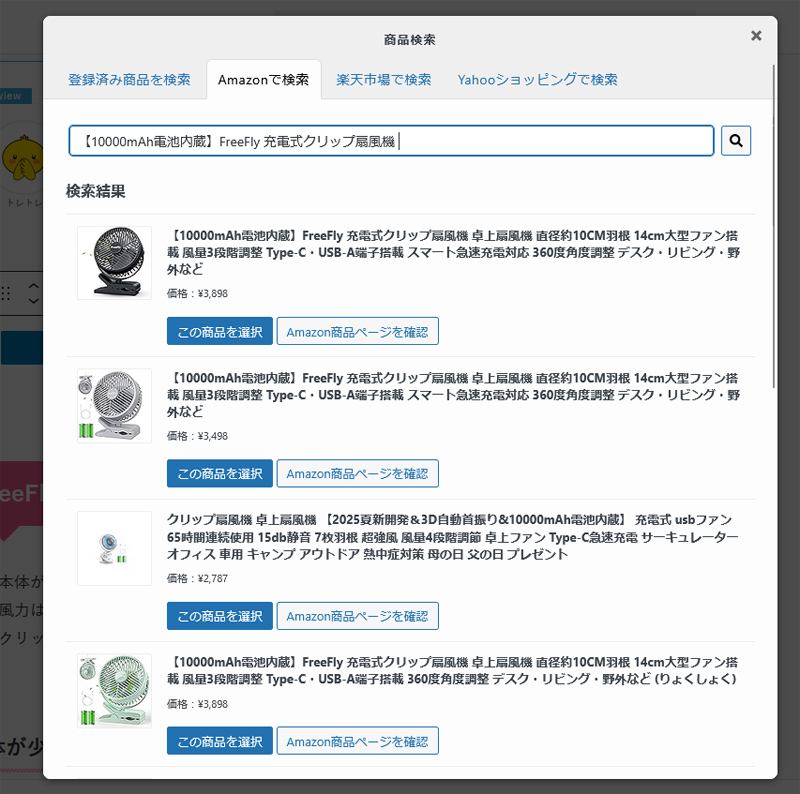Select the first product priced ¥3,898

pyautogui.click(x=219, y=331)
